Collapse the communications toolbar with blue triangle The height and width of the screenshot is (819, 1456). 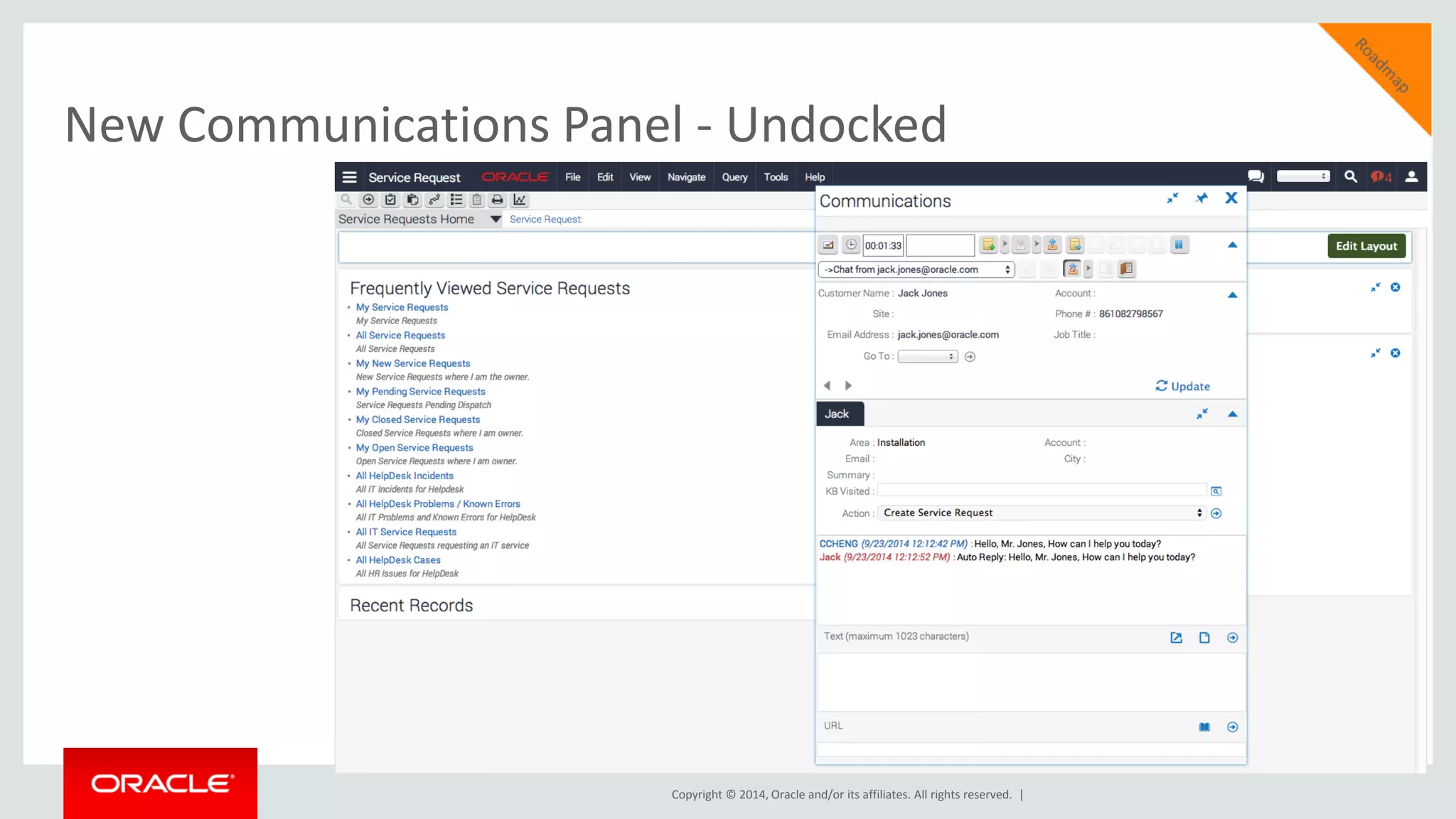tap(1232, 245)
